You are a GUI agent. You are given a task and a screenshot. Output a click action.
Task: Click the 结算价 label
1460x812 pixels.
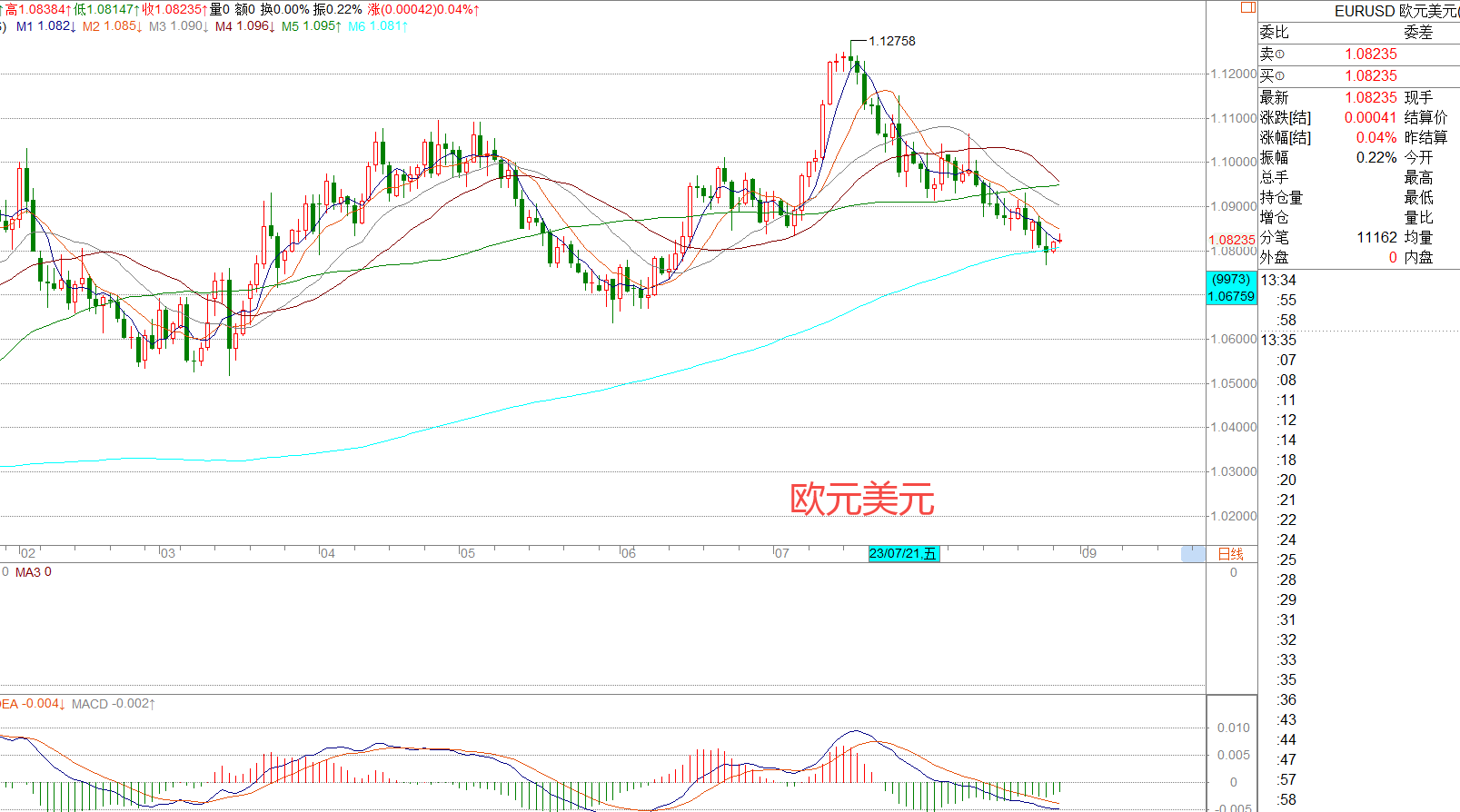click(1425, 117)
